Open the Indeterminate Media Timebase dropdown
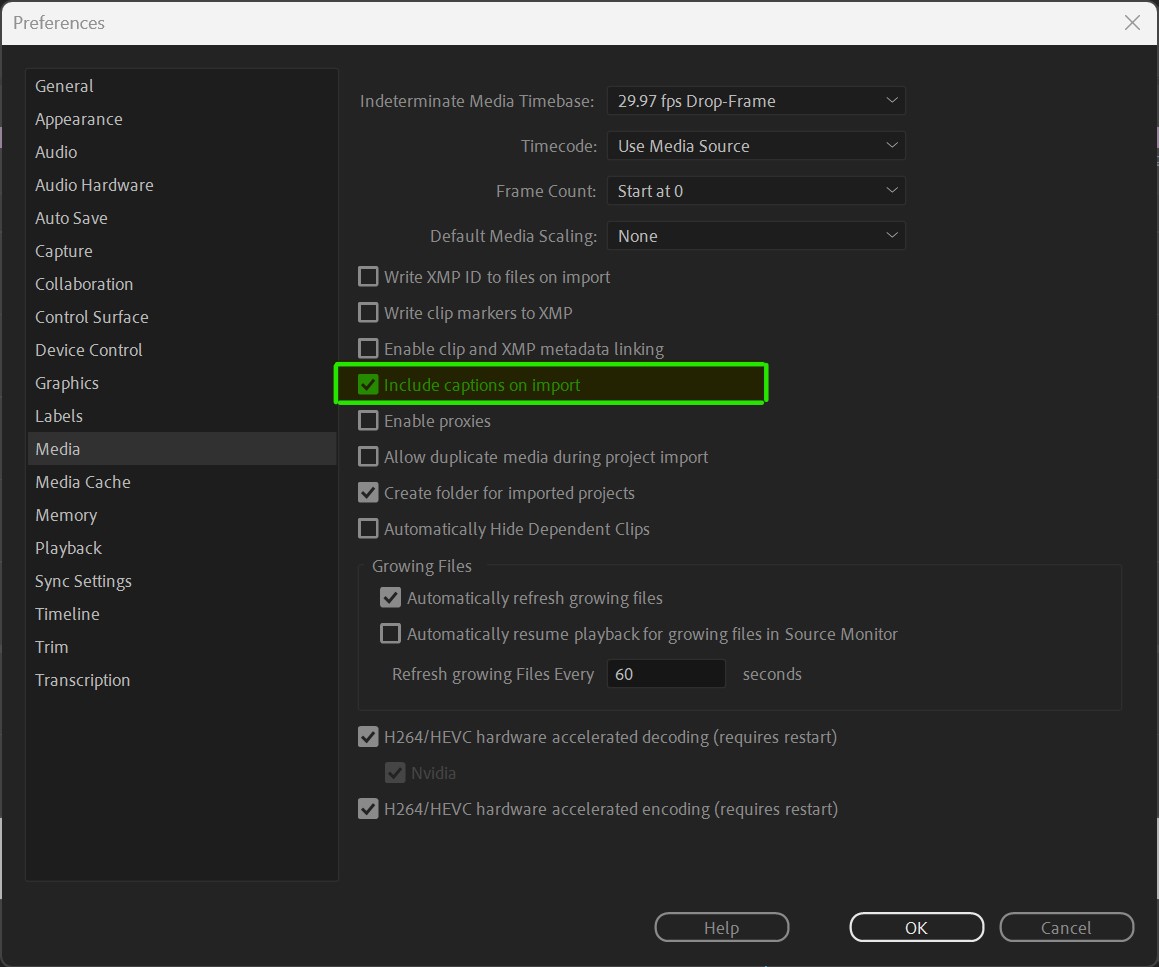 [755, 100]
